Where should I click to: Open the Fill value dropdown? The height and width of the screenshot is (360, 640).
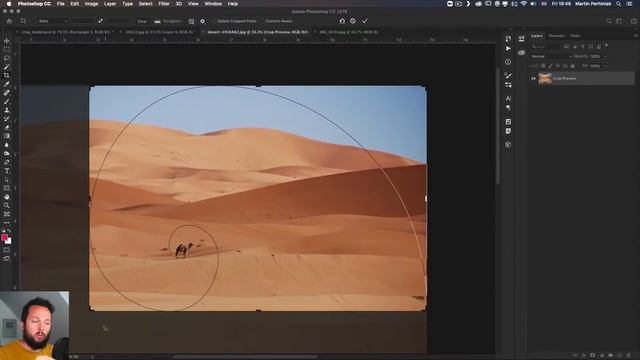(x=605, y=66)
